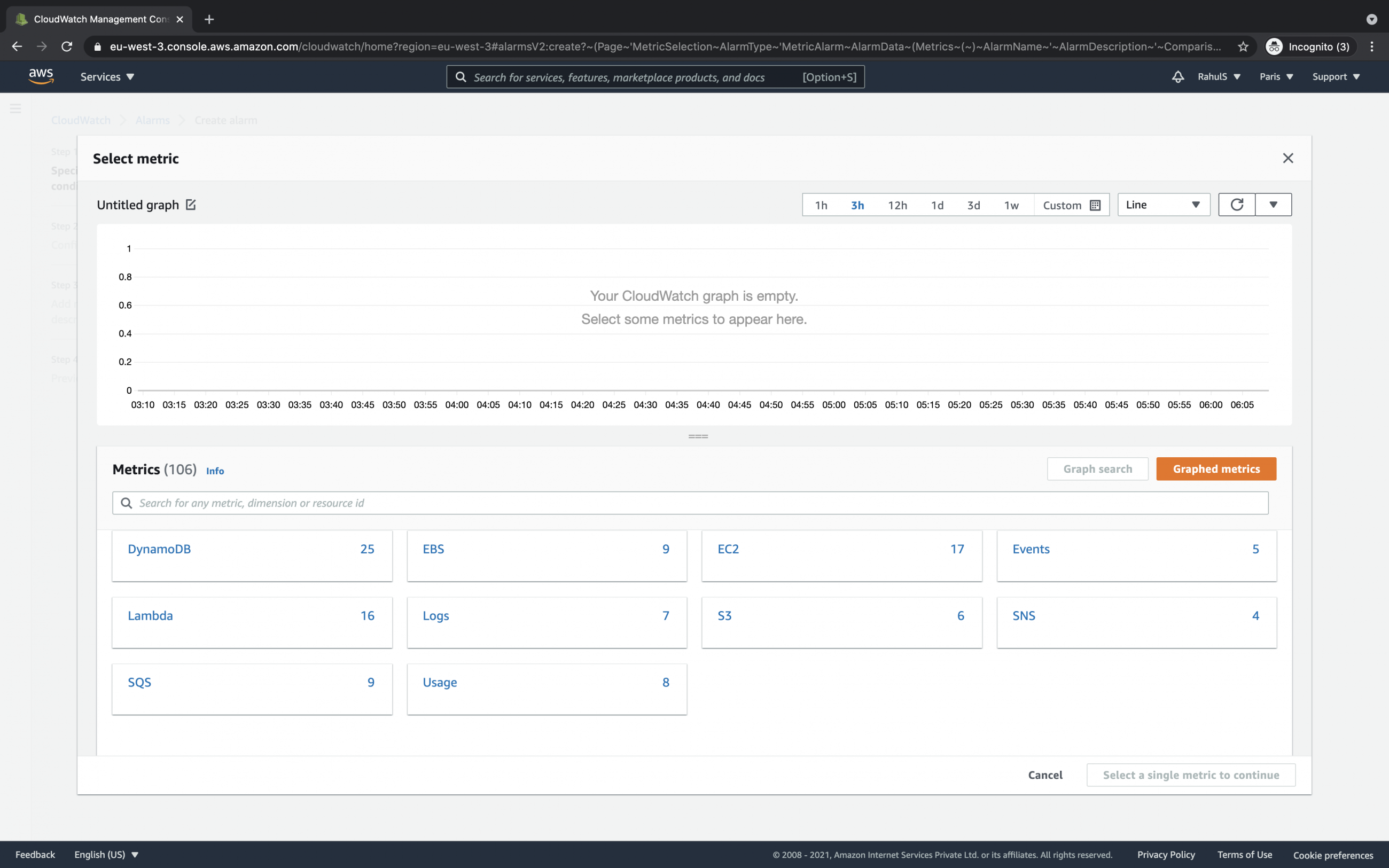
Task: Open the Line chart type dropdown
Action: click(1163, 205)
